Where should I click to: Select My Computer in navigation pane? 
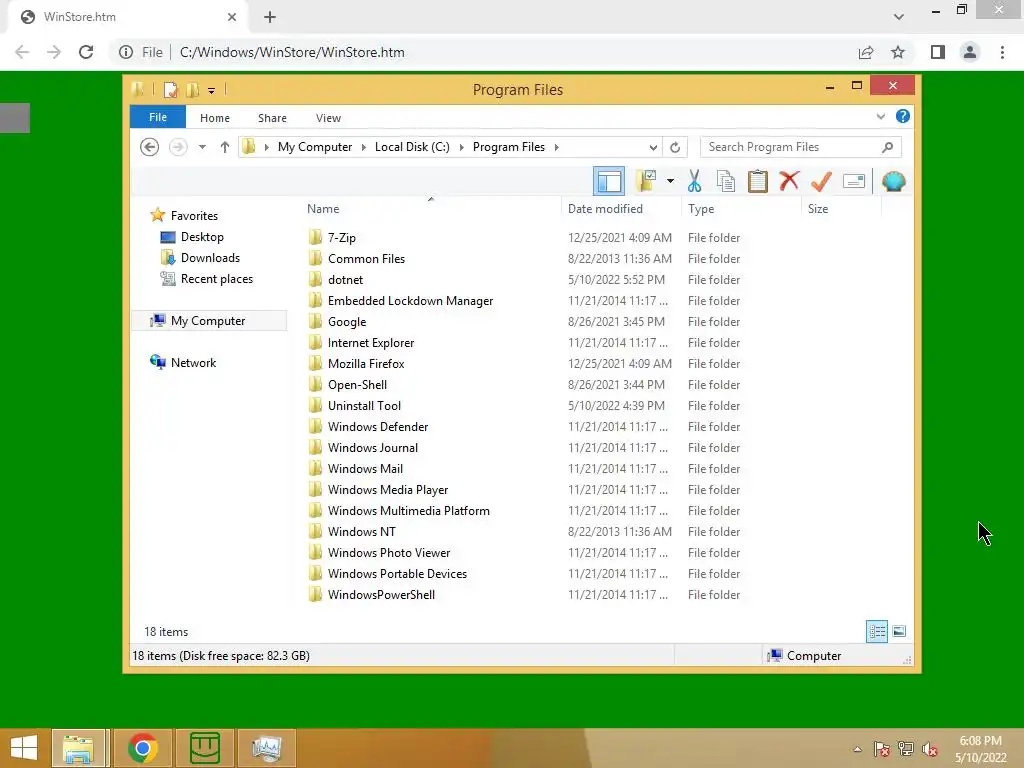[208, 321]
